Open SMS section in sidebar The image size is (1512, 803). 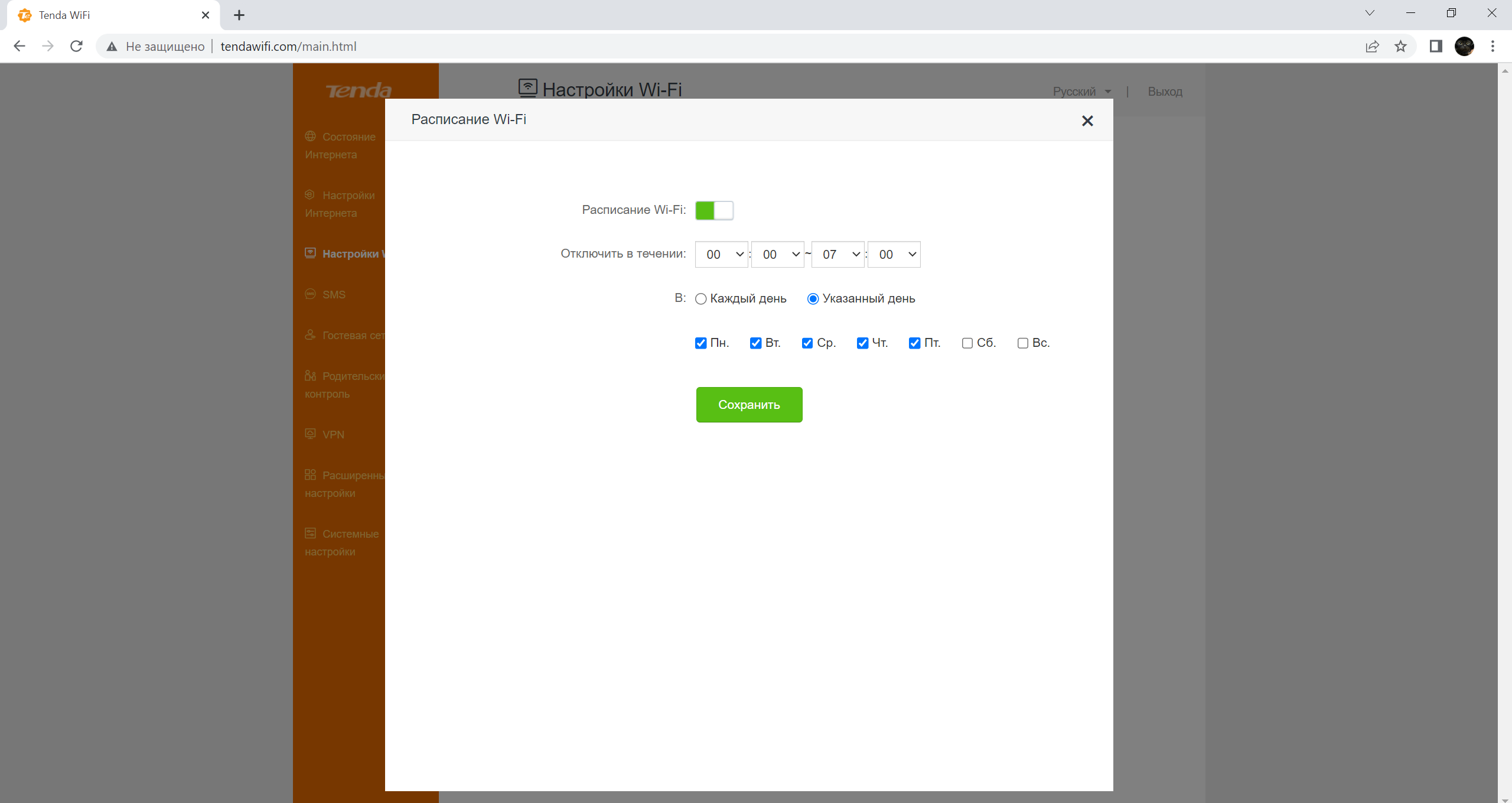click(325, 294)
